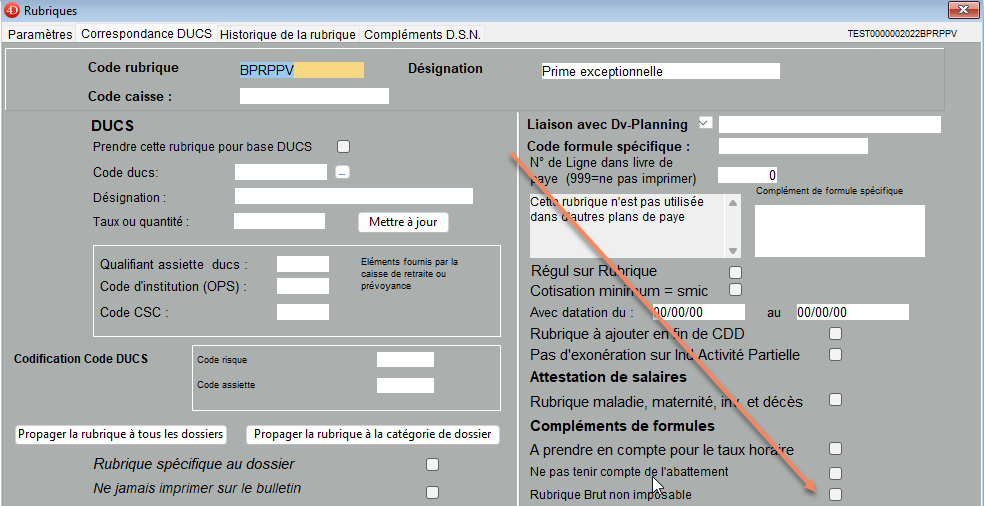This screenshot has height=506, width=984.
Task: Click the Mettre à jour button
Action: pyautogui.click(x=403, y=222)
